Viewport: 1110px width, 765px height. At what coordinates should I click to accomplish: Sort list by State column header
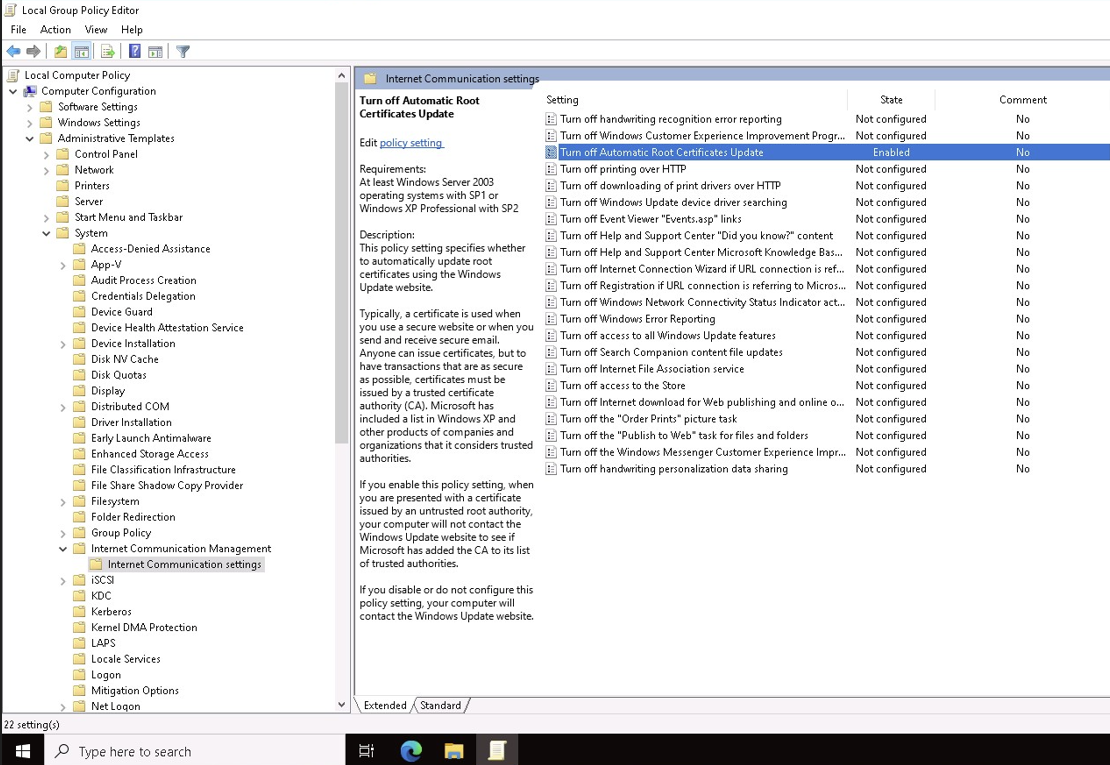pos(890,100)
